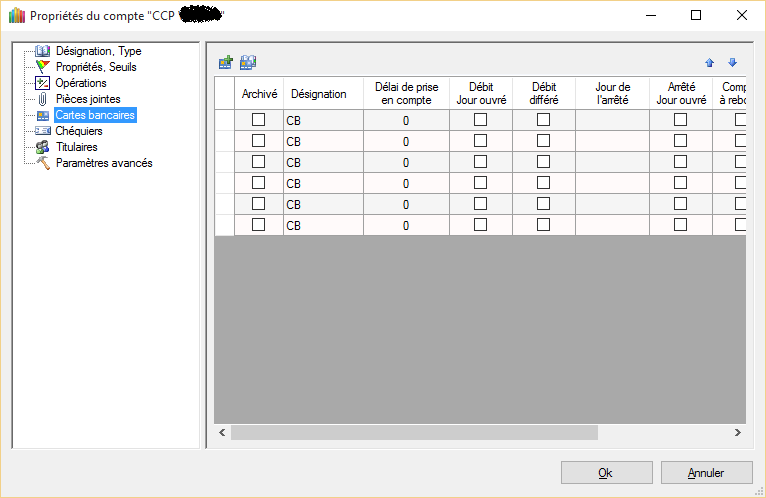766x498 pixels.
Task: Enable Débit Jour ouvré in second row
Action: point(480,141)
